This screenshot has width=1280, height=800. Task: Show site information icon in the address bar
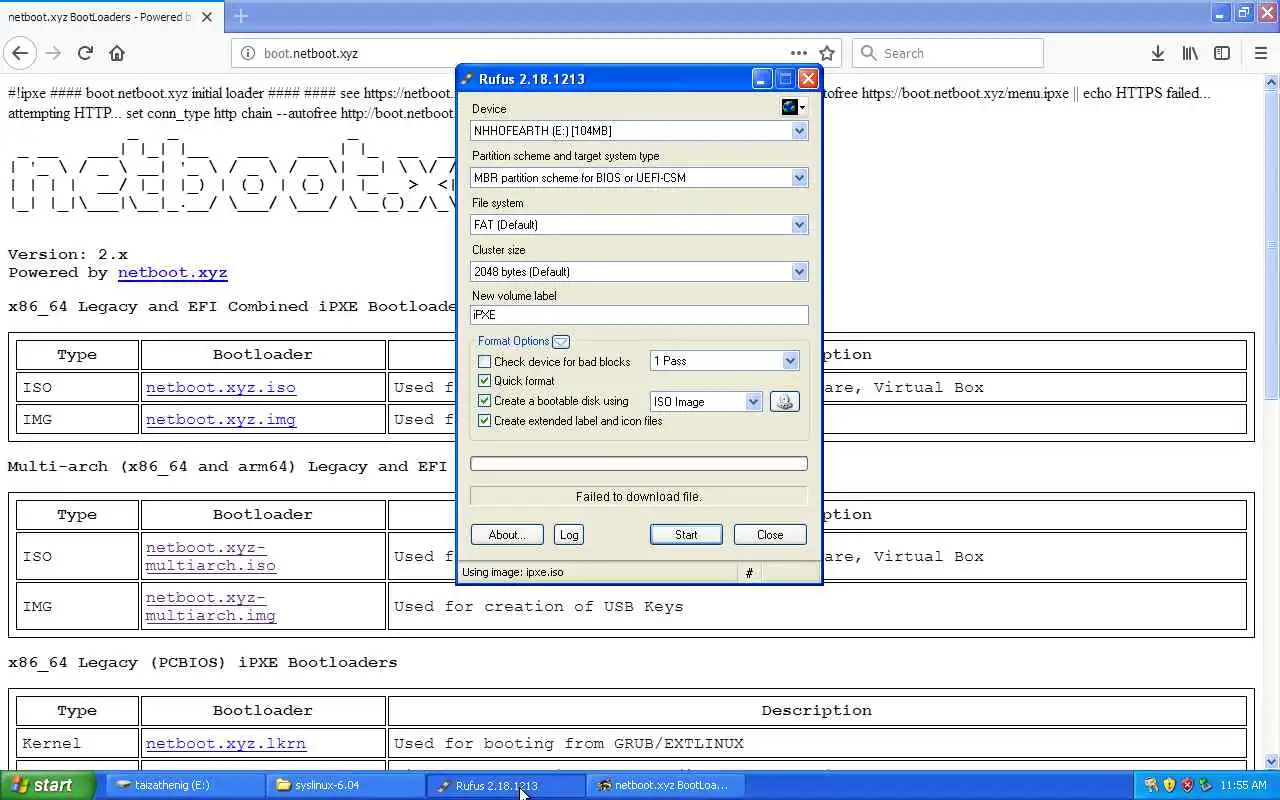tap(247, 53)
